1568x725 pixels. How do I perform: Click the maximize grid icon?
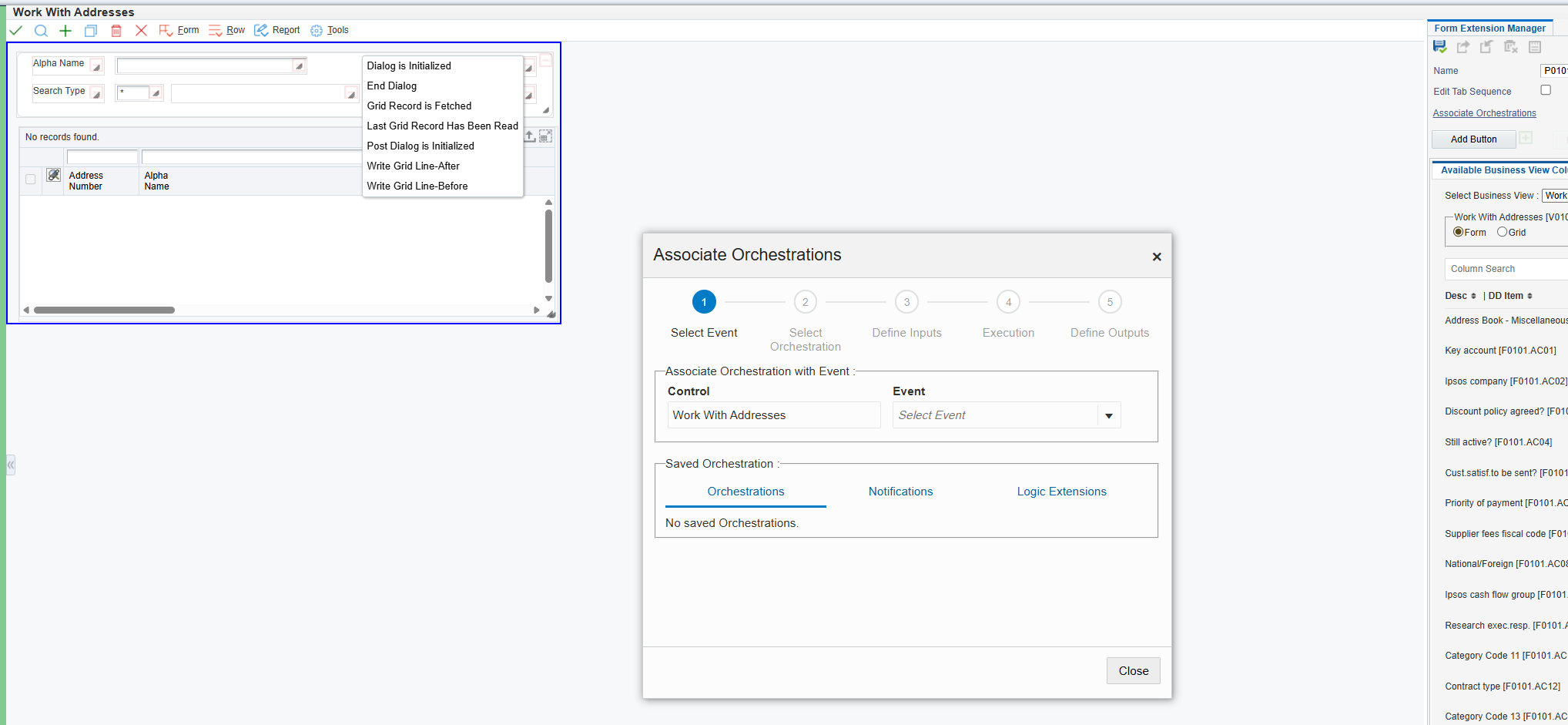545,136
